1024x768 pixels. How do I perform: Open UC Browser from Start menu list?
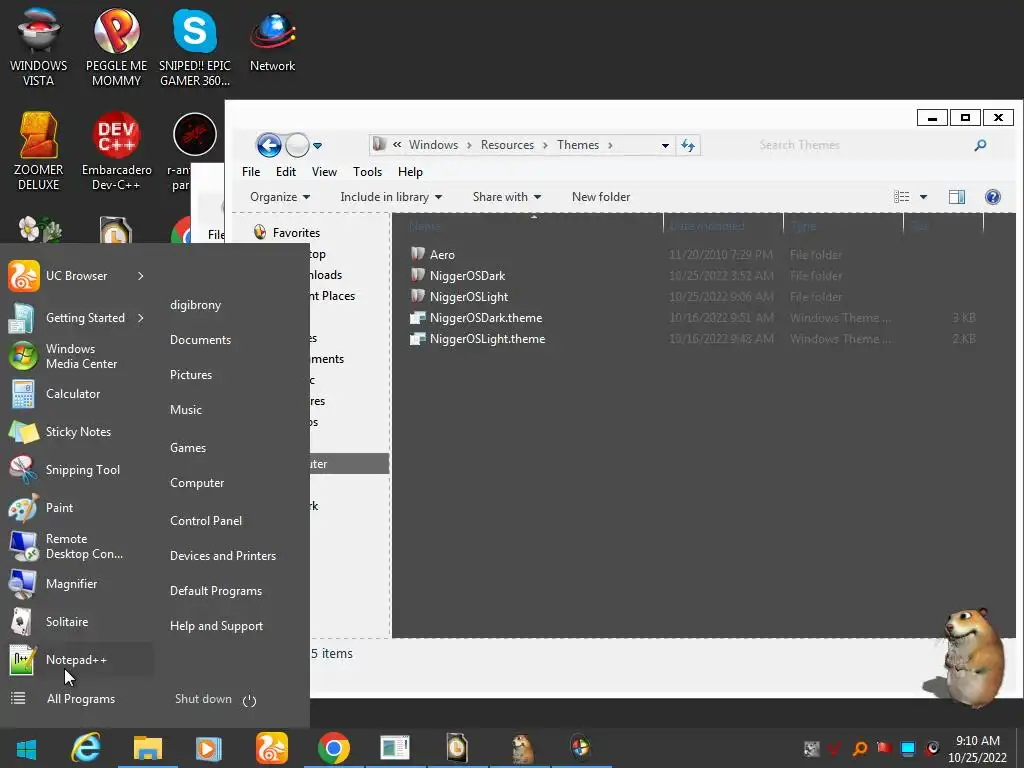(x=76, y=276)
